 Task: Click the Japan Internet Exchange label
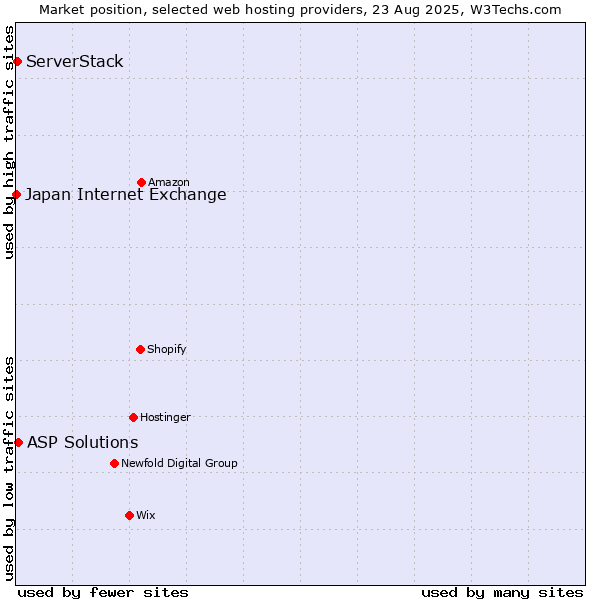[x=126, y=194]
